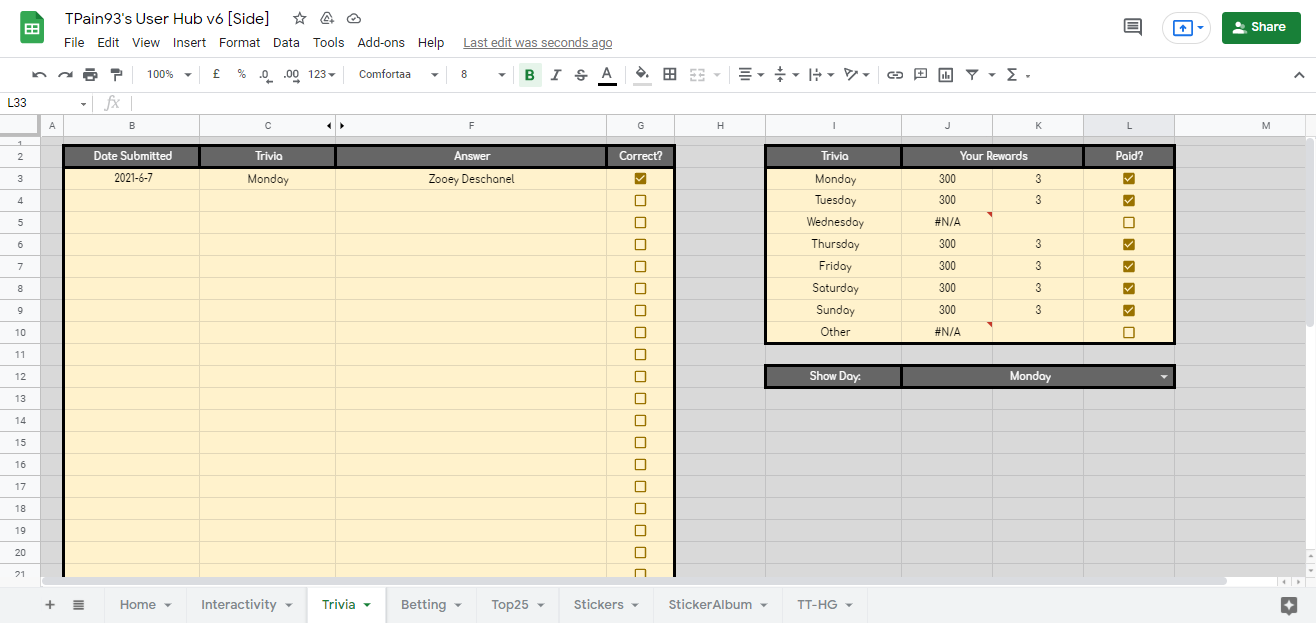
Task: Format as percent
Action: (x=241, y=74)
